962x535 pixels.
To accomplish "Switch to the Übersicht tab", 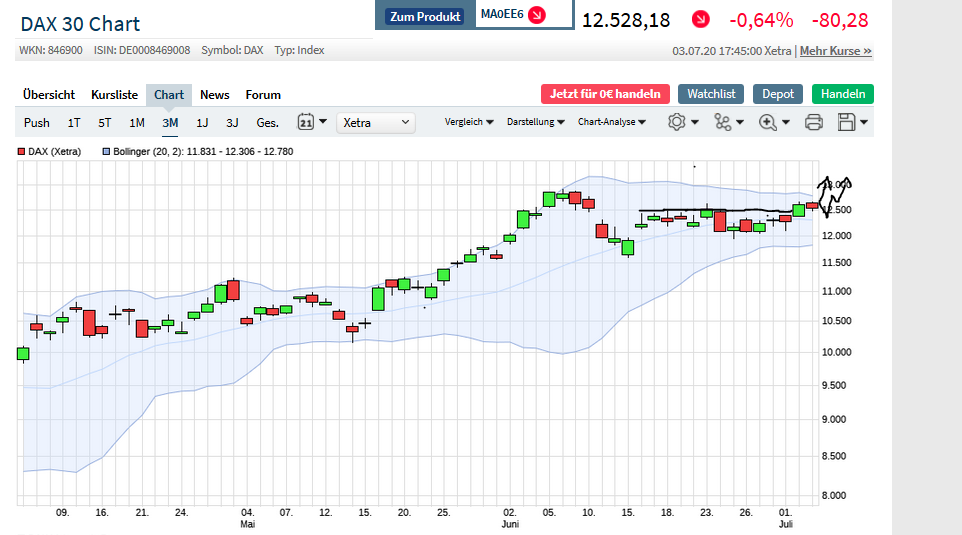I will coord(49,95).
